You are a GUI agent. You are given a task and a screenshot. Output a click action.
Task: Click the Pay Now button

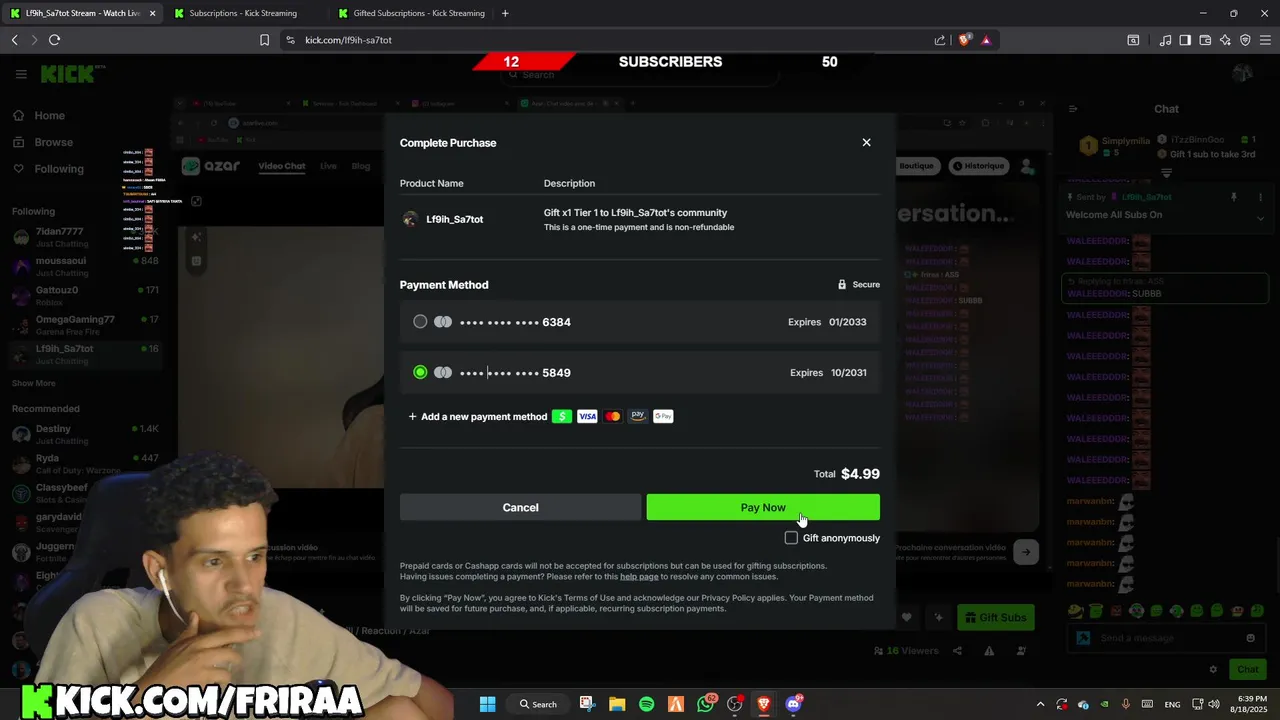(x=763, y=507)
